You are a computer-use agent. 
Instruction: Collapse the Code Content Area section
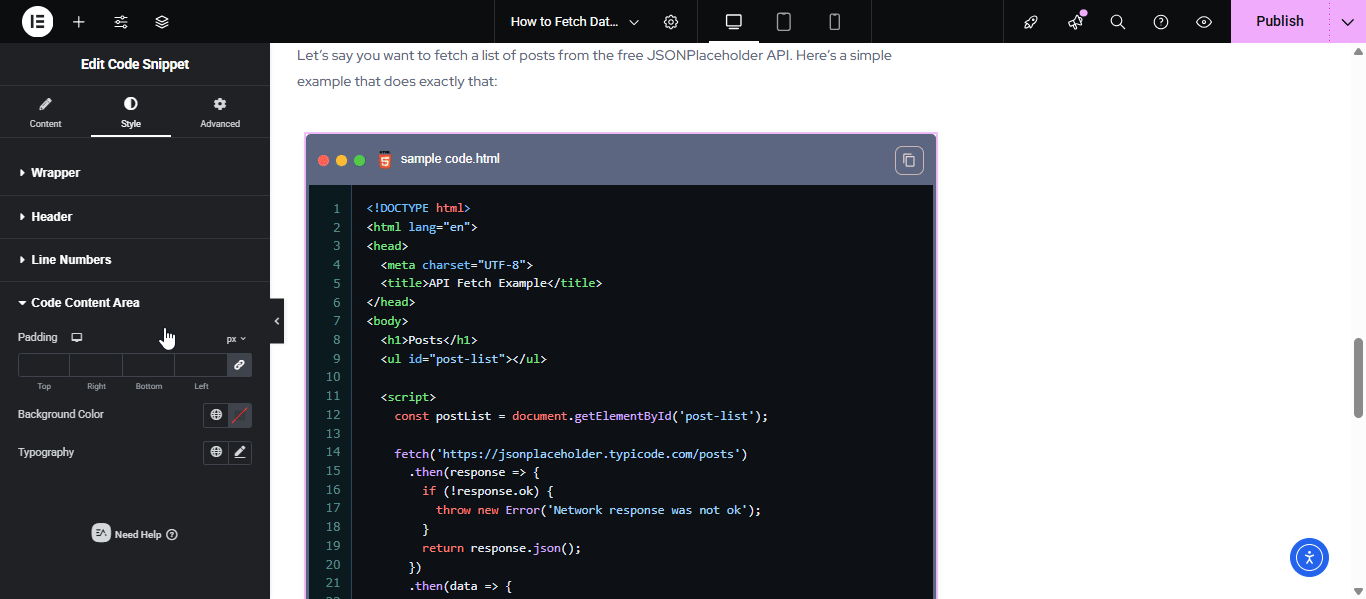(135, 303)
